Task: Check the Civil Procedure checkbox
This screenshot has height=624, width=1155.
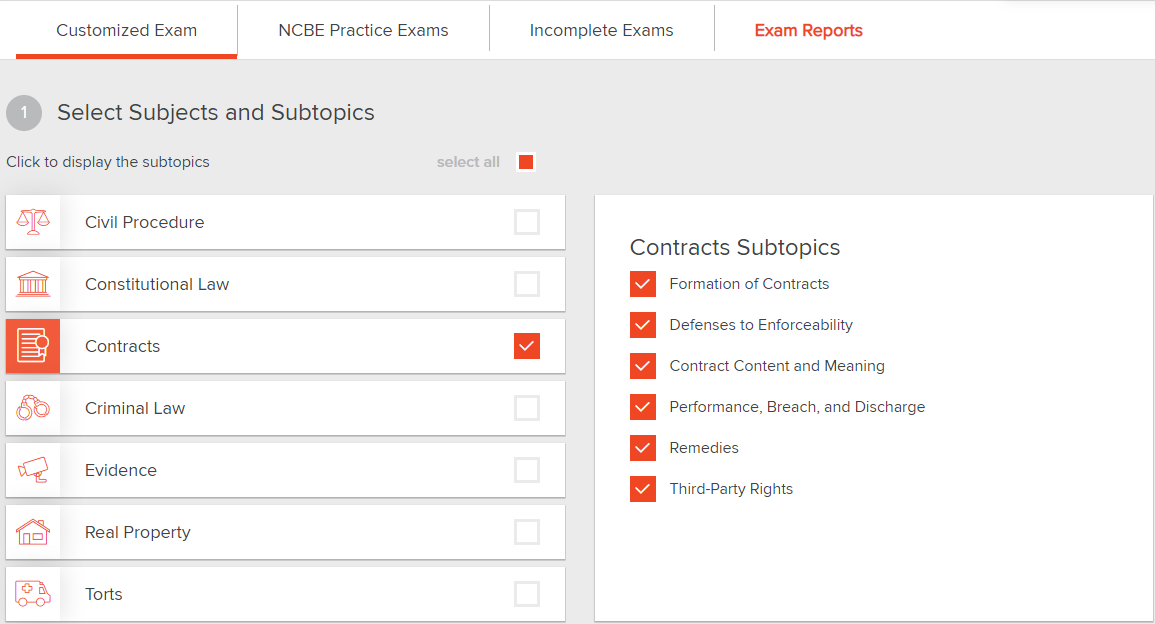Action: point(527,222)
